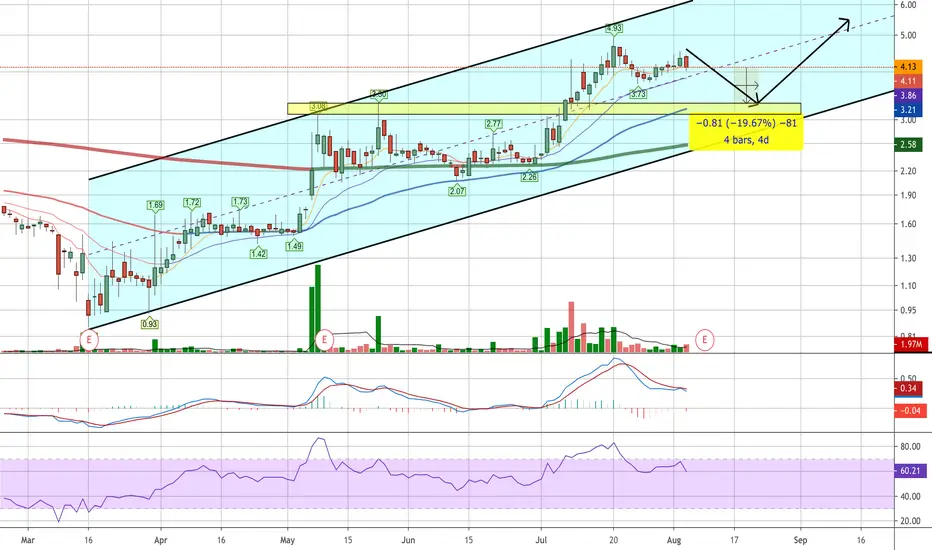The width and height of the screenshot is (932, 550).
Task: Select the red 4.11 last price label
Action: (908, 81)
